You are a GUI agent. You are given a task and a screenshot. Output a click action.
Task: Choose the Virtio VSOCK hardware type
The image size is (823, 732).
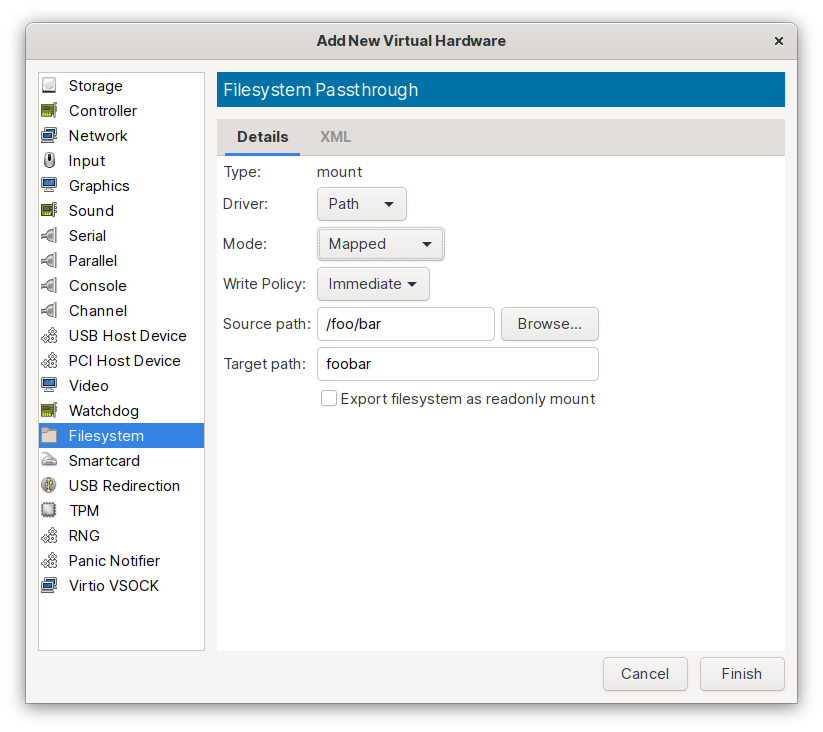click(x=113, y=585)
